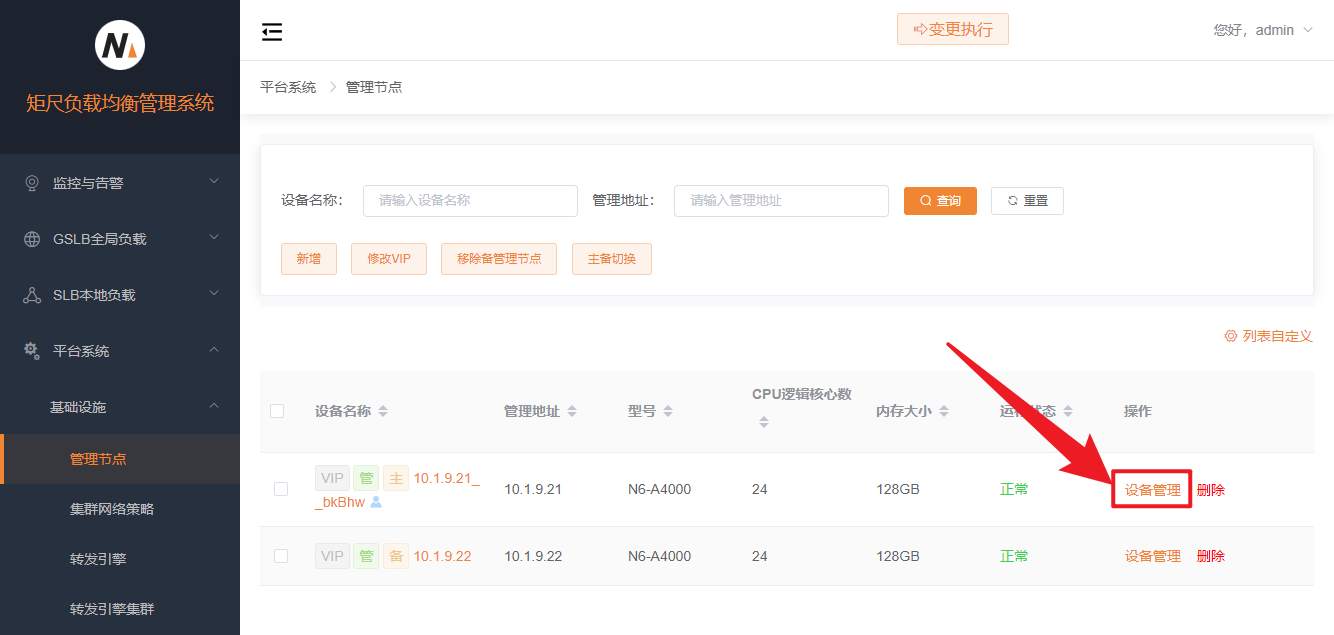The image size is (1334, 635).
Task: Click the user icon beside 10.1.9.21__bkBhw
Action: click(376, 502)
